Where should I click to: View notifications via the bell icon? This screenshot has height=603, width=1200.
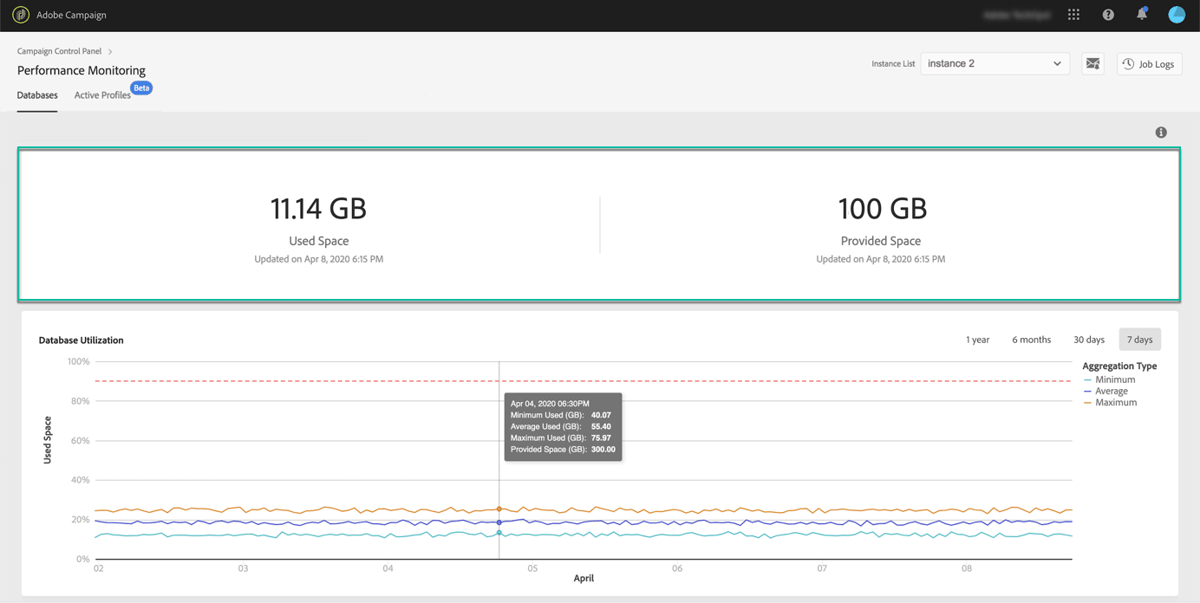point(1141,14)
